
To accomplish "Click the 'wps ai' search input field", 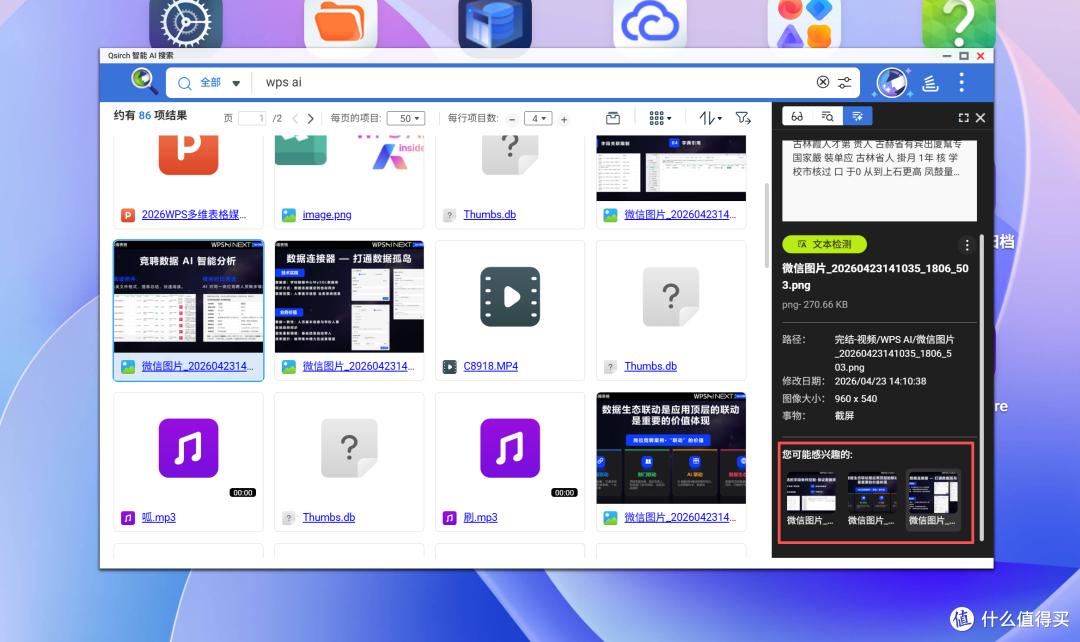I will 532,83.
